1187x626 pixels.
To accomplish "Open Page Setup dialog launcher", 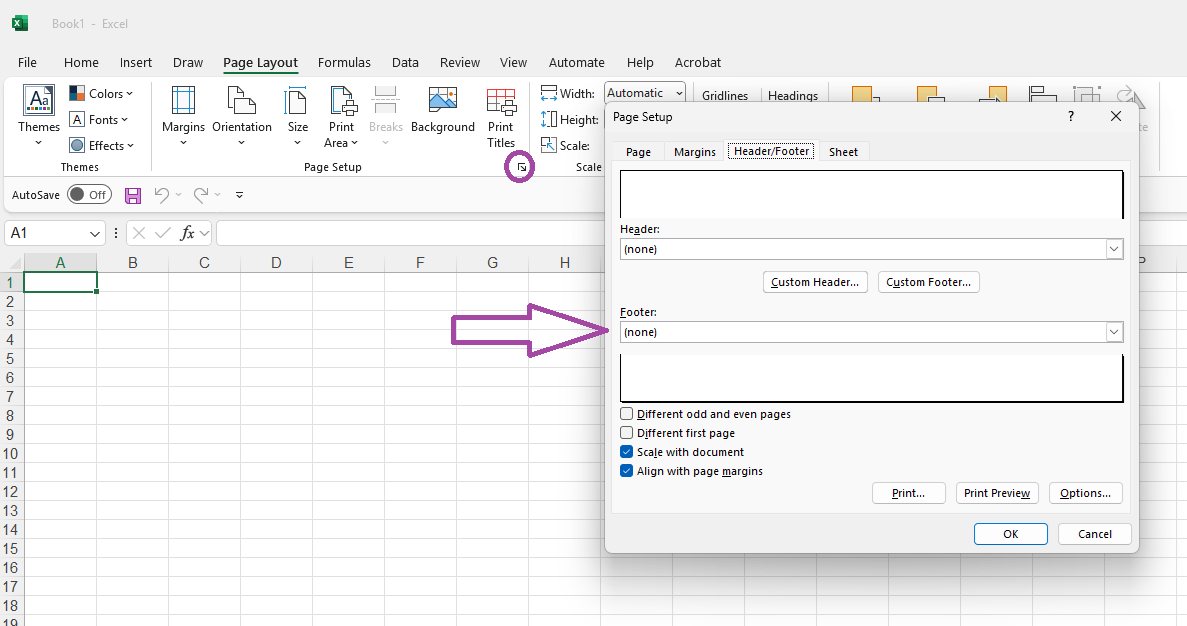I will (522, 167).
